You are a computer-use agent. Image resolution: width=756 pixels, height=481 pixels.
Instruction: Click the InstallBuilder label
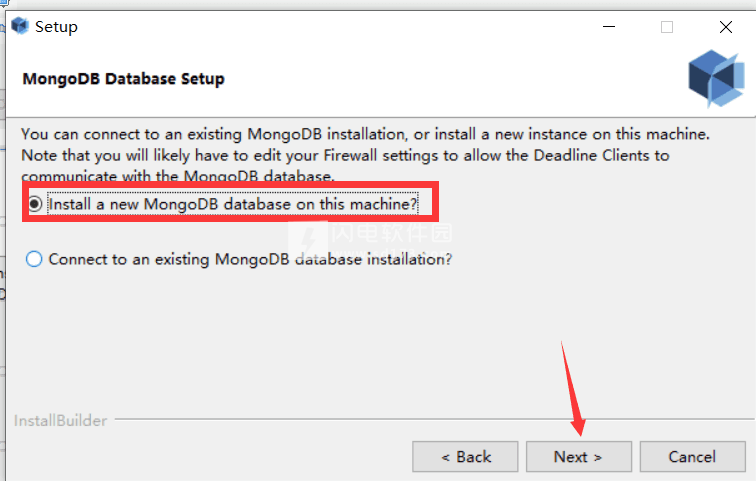tap(61, 420)
